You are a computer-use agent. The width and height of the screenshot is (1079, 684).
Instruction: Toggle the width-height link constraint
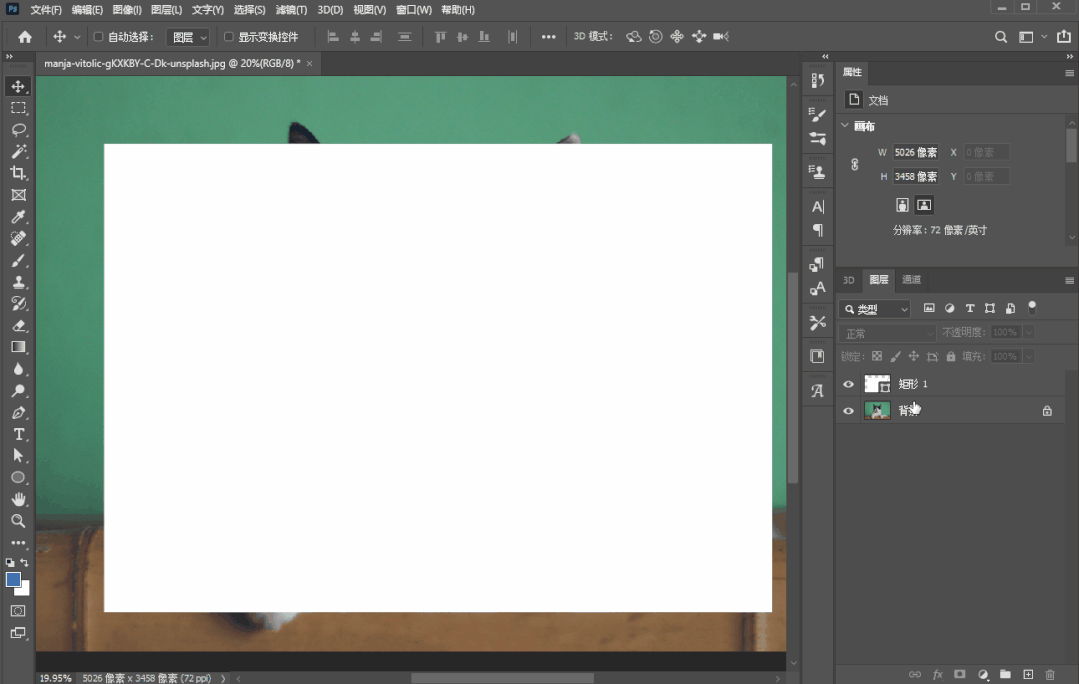[x=855, y=164]
